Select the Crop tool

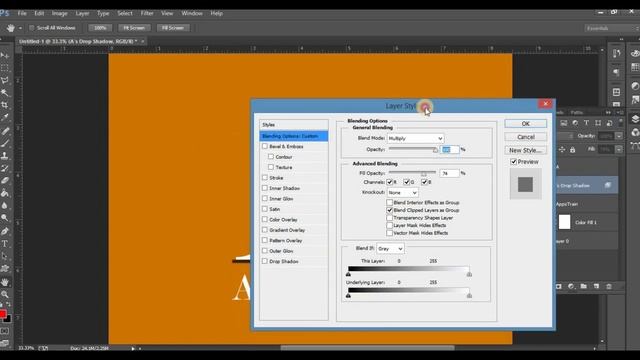[x=5, y=105]
